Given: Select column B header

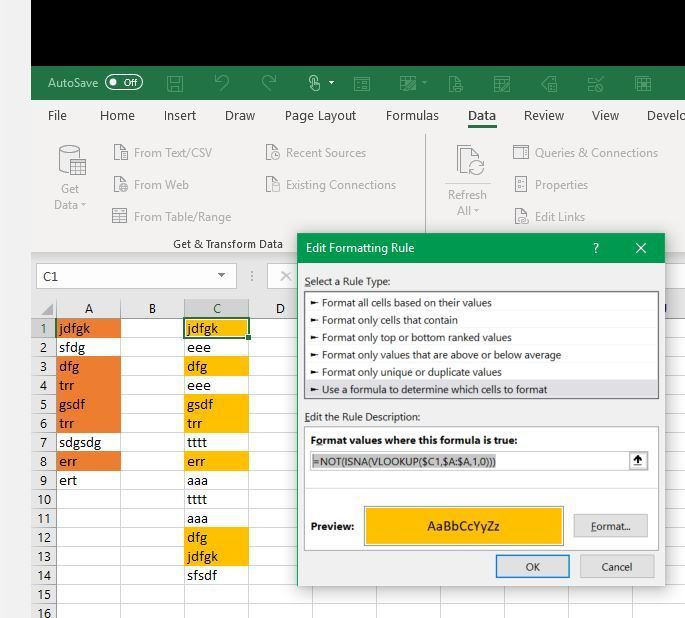Looking at the screenshot, I should point(152,308).
